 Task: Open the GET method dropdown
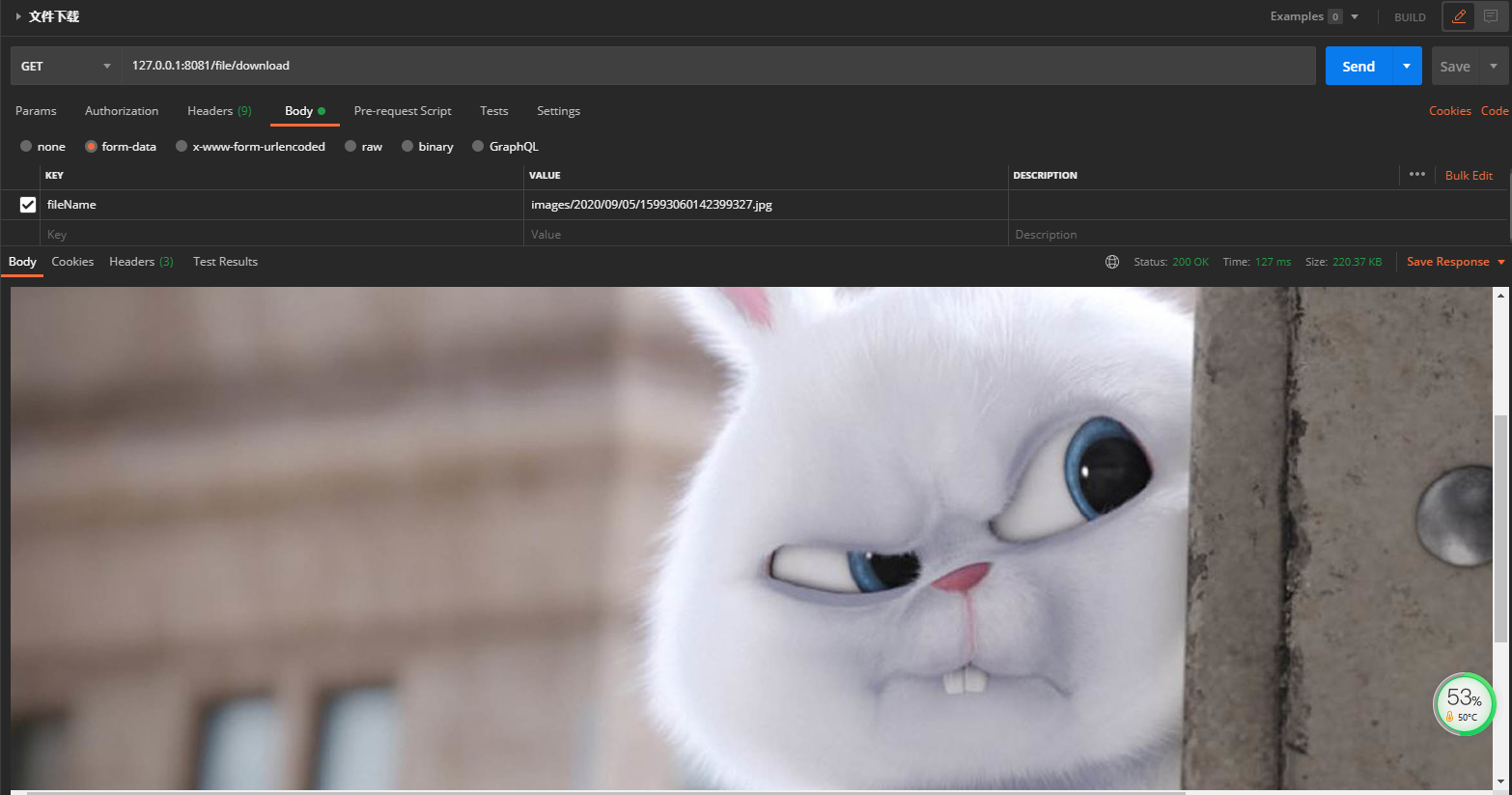[x=66, y=66]
